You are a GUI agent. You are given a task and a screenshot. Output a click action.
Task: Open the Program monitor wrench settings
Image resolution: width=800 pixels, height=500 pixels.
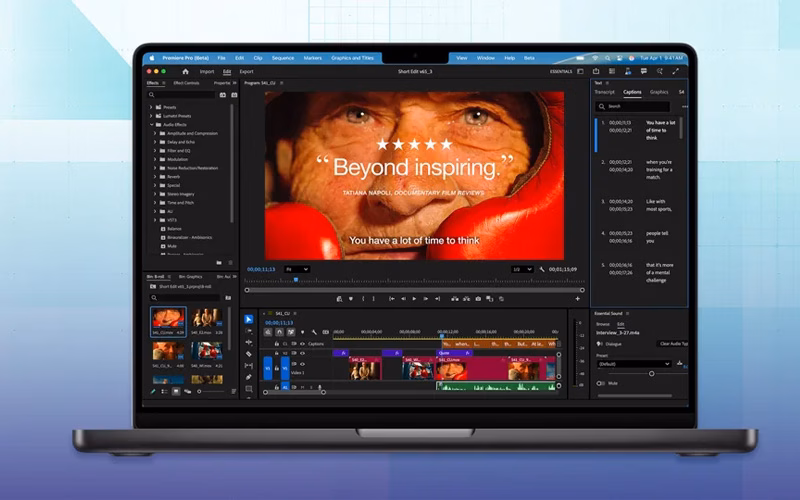tap(542, 269)
